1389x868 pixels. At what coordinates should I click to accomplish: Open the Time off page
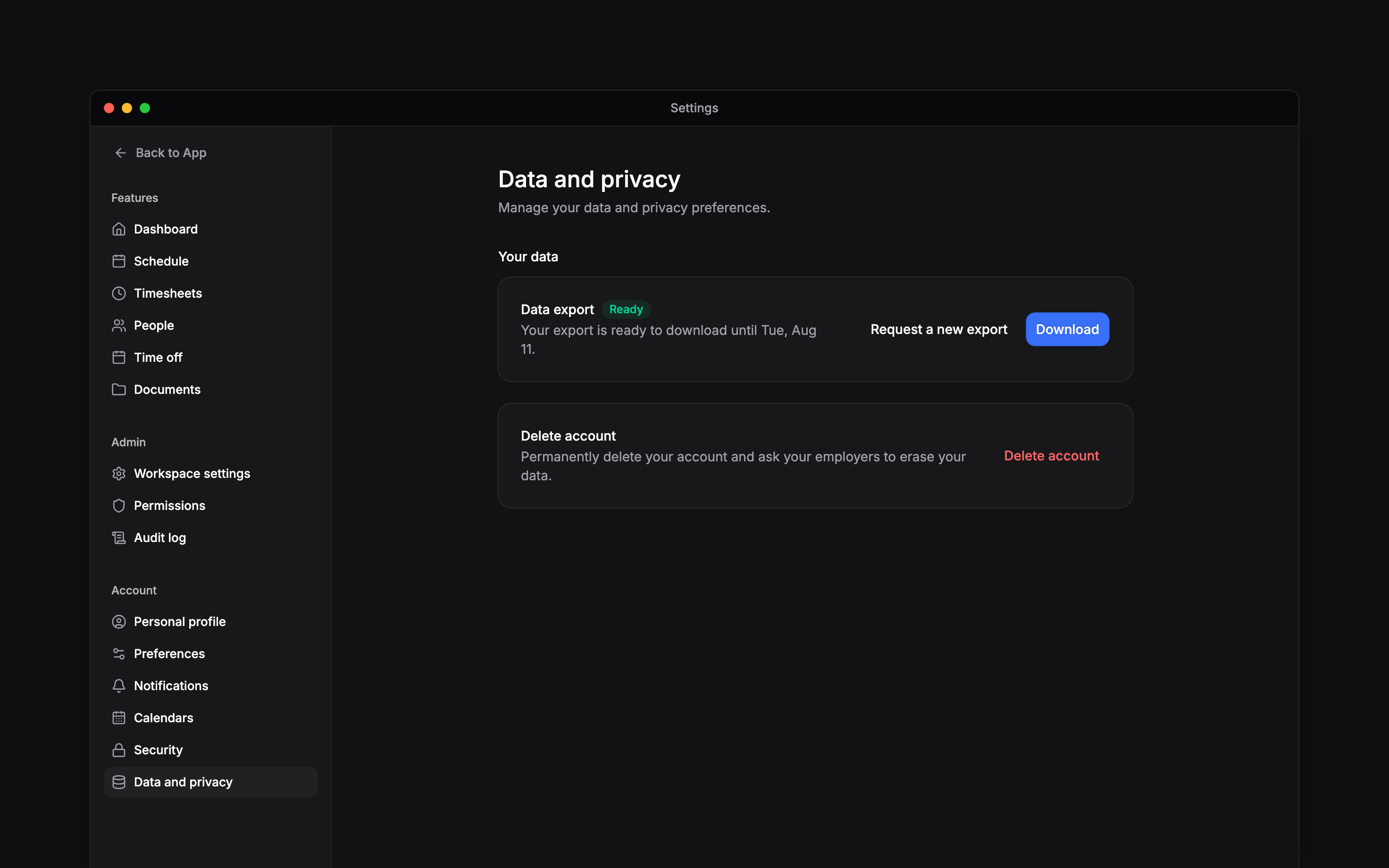click(x=210, y=358)
